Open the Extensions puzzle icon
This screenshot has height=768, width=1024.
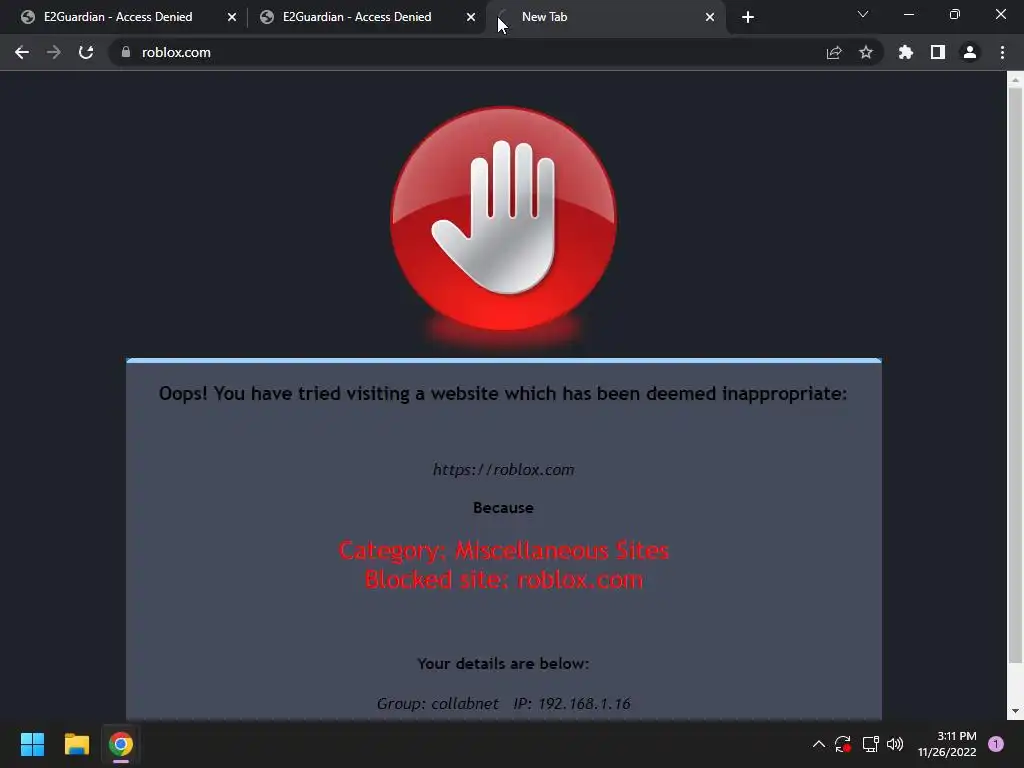906,52
